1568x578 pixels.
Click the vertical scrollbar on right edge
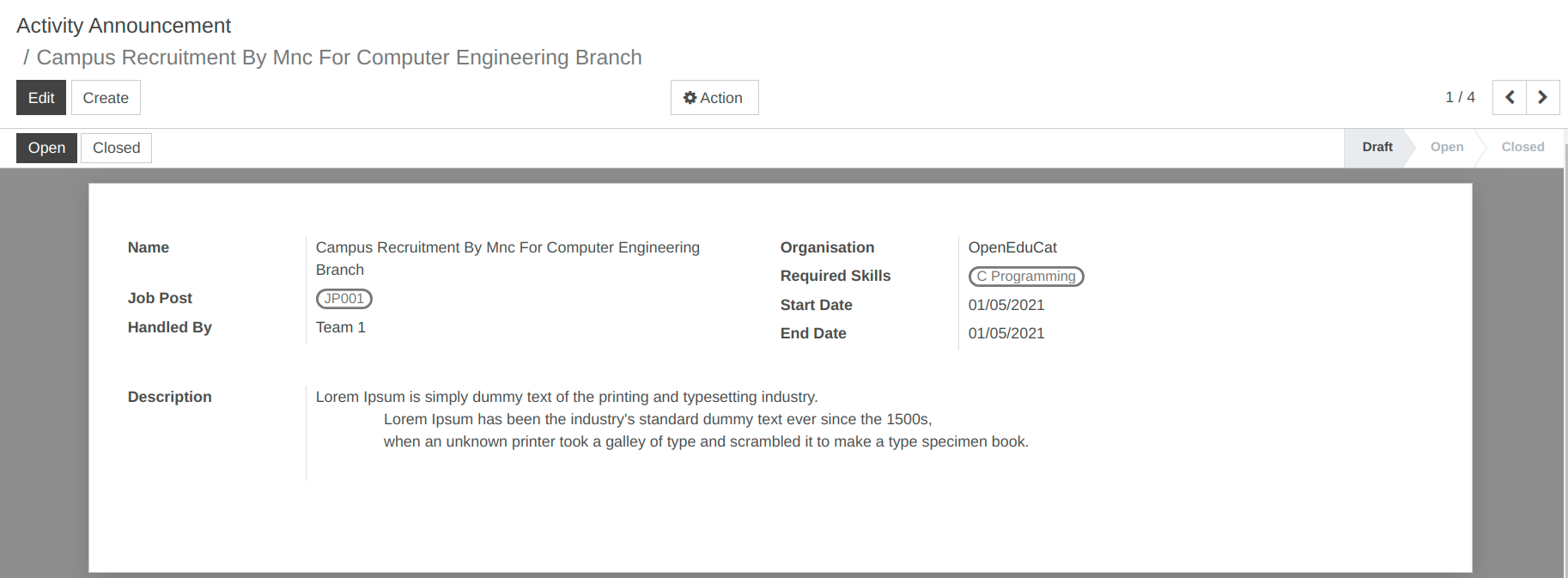pos(1565,361)
